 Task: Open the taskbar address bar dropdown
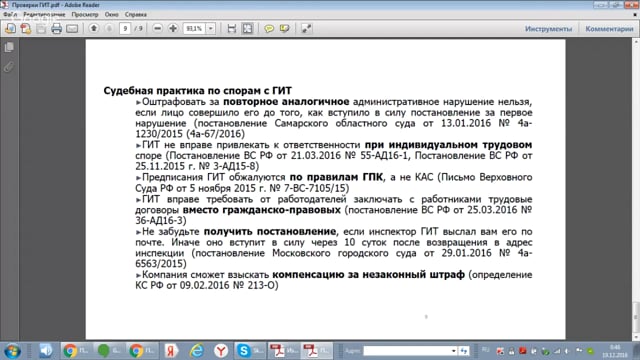453,351
